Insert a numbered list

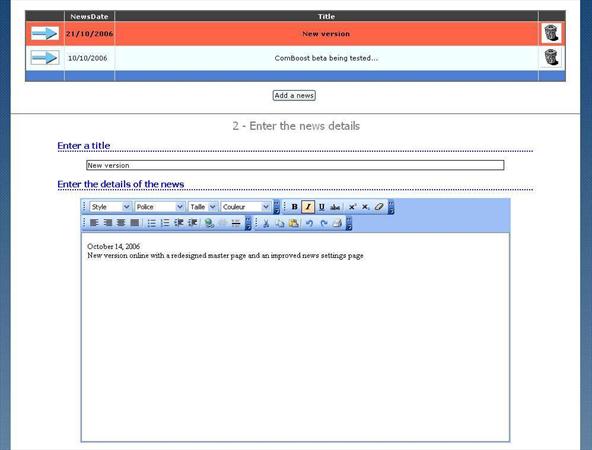click(165, 223)
